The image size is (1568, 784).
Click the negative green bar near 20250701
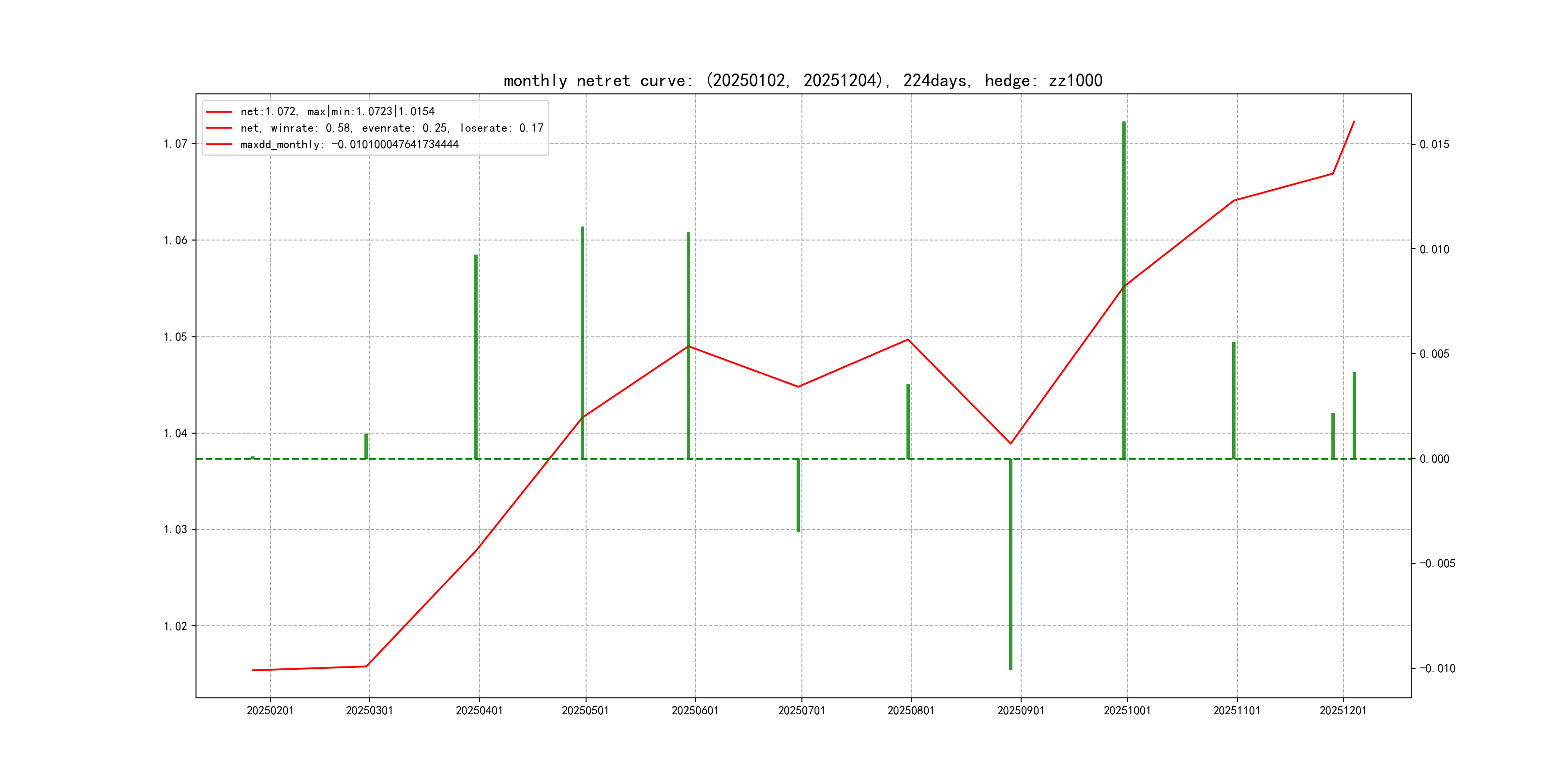pyautogui.click(x=798, y=496)
